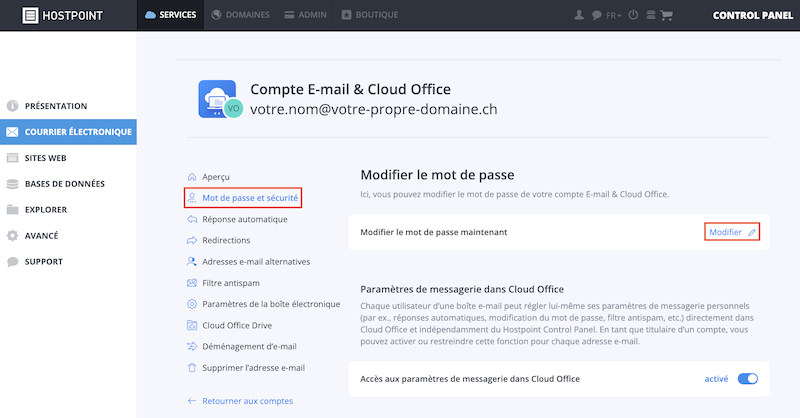Image resolution: width=800 pixels, height=418 pixels.
Task: Open the BOUTIQUE tab
Action: (x=370, y=15)
